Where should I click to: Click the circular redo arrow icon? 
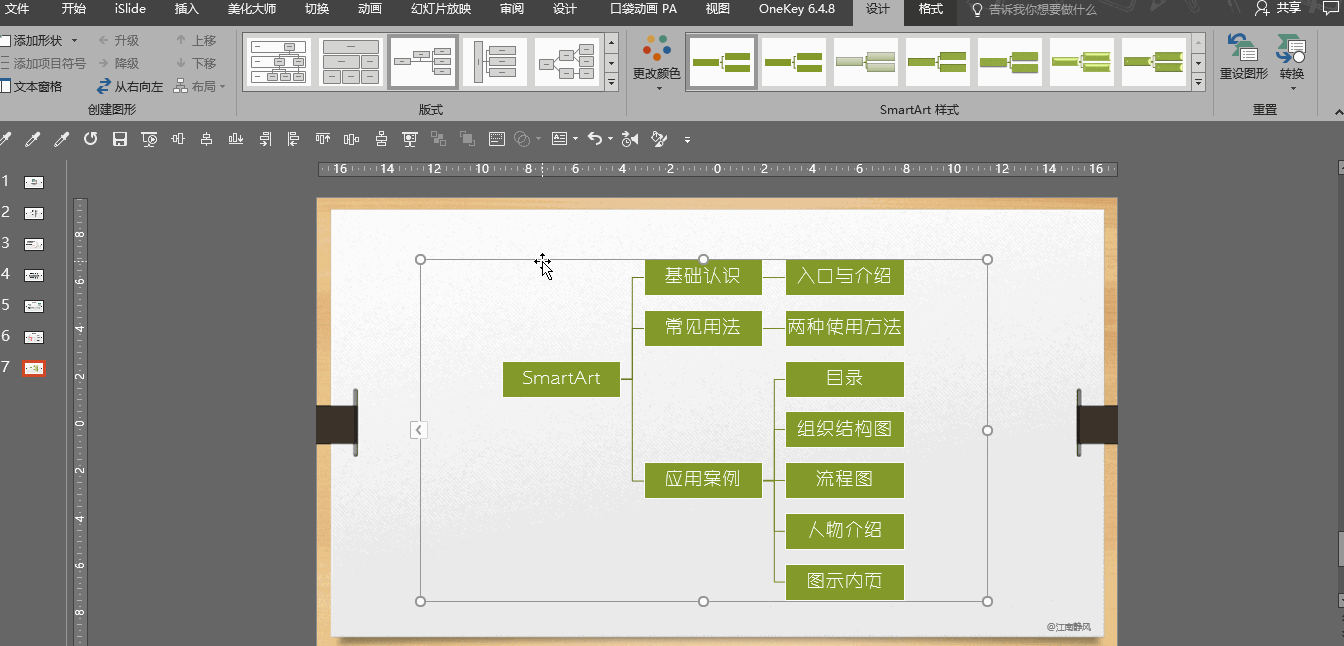[x=90, y=139]
